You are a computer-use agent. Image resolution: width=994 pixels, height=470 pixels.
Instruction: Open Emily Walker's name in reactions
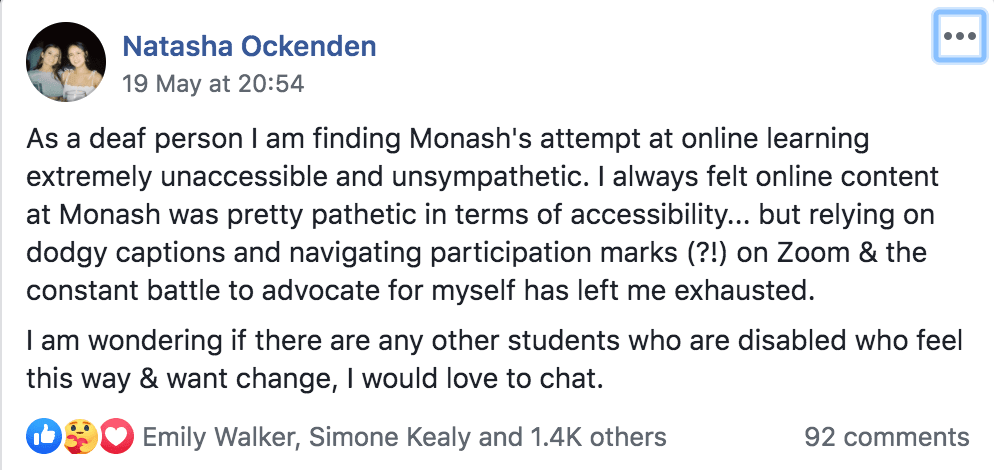pos(222,437)
